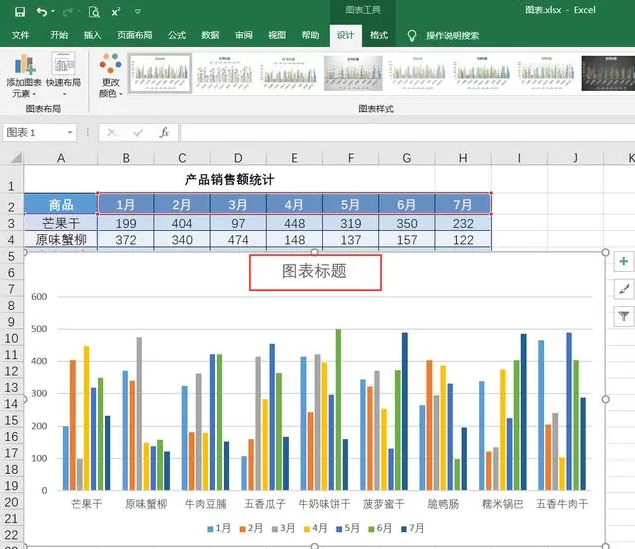Click the 产品销售额统计 title cell
635x549 pixels.
[230, 179]
